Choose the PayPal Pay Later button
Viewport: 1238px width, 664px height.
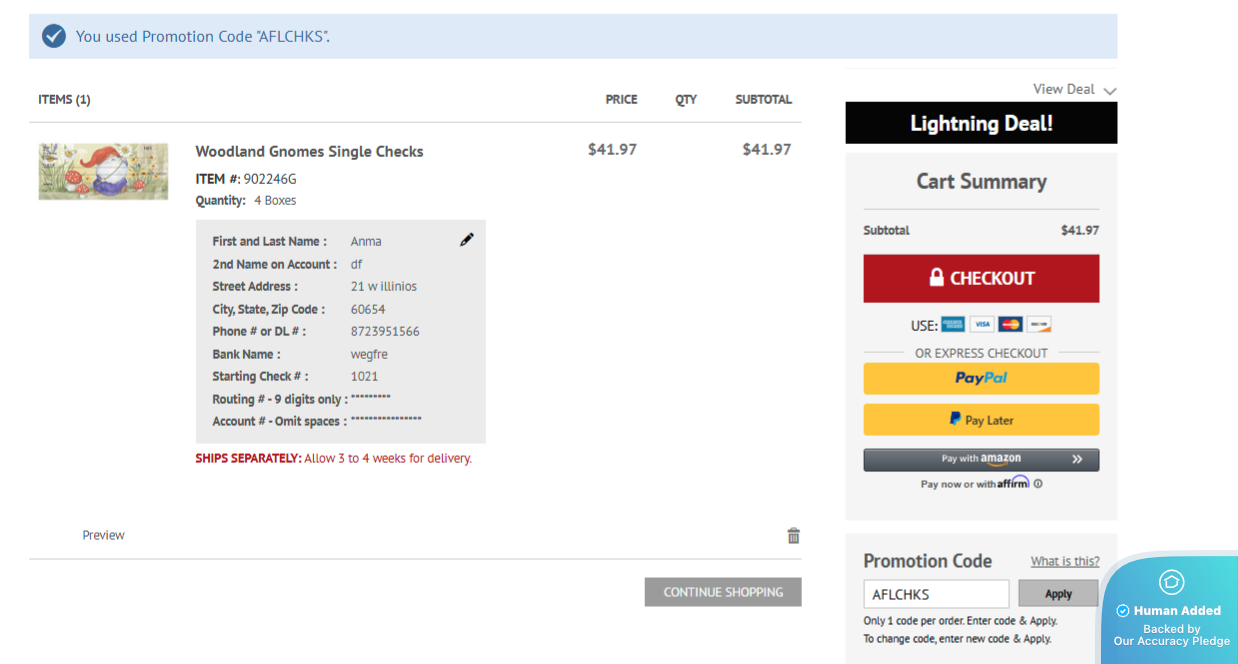pos(981,420)
